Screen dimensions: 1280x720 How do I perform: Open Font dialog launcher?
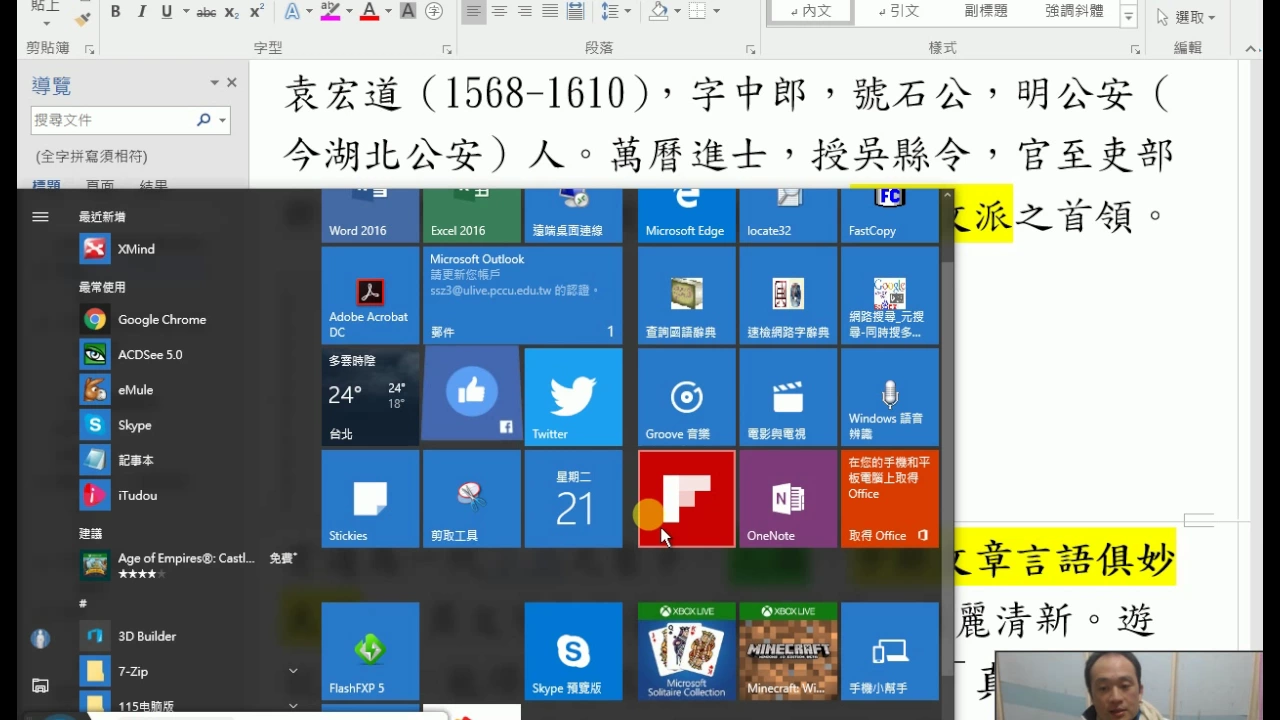click(x=447, y=49)
